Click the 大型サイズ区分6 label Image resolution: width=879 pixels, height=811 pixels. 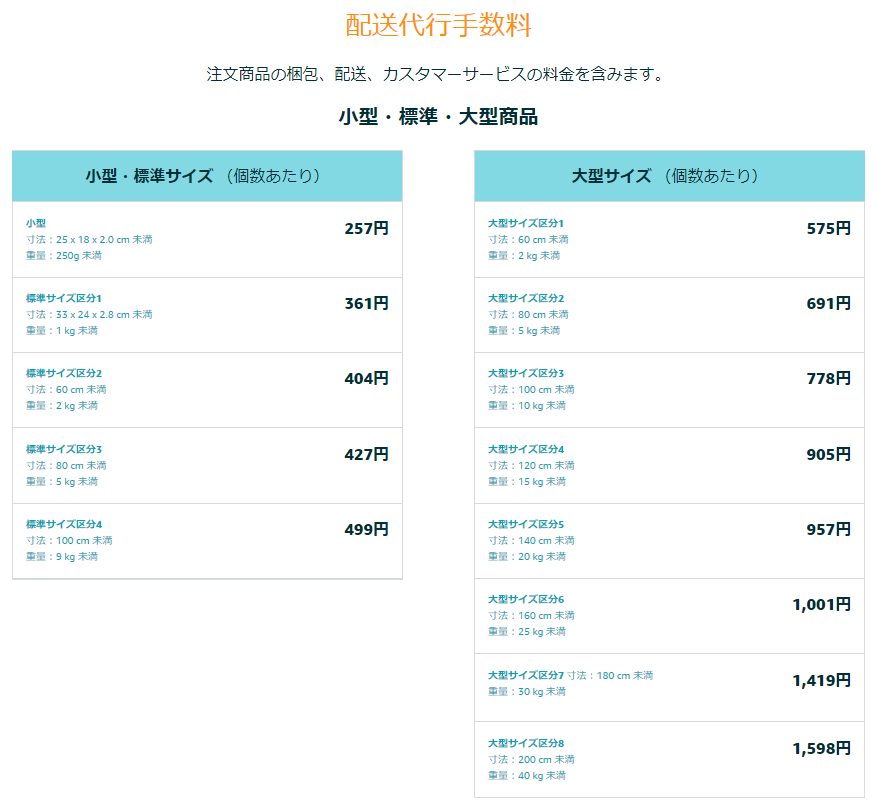click(526, 599)
